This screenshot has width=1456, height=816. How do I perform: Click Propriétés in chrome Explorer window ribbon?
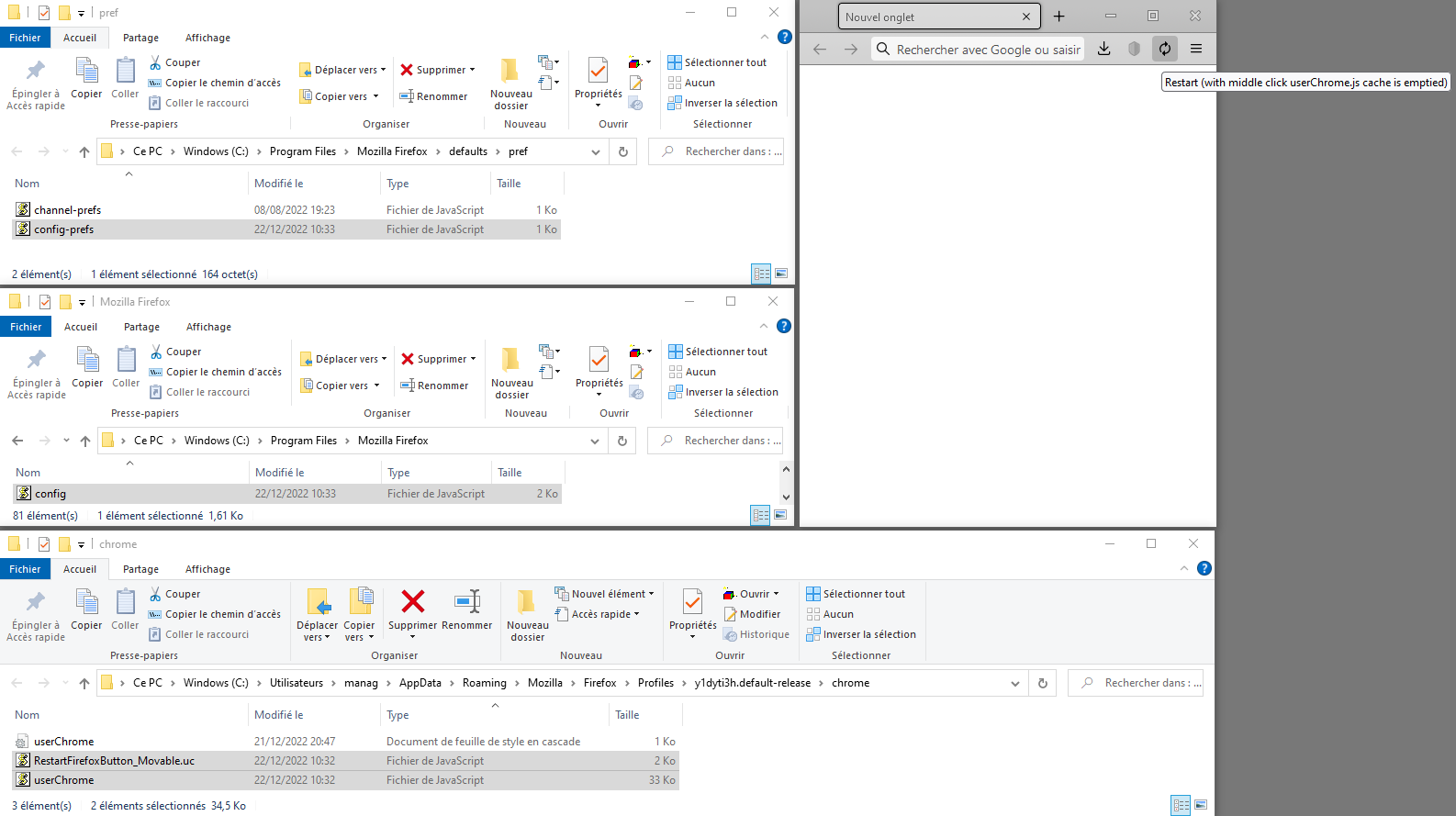click(x=693, y=612)
